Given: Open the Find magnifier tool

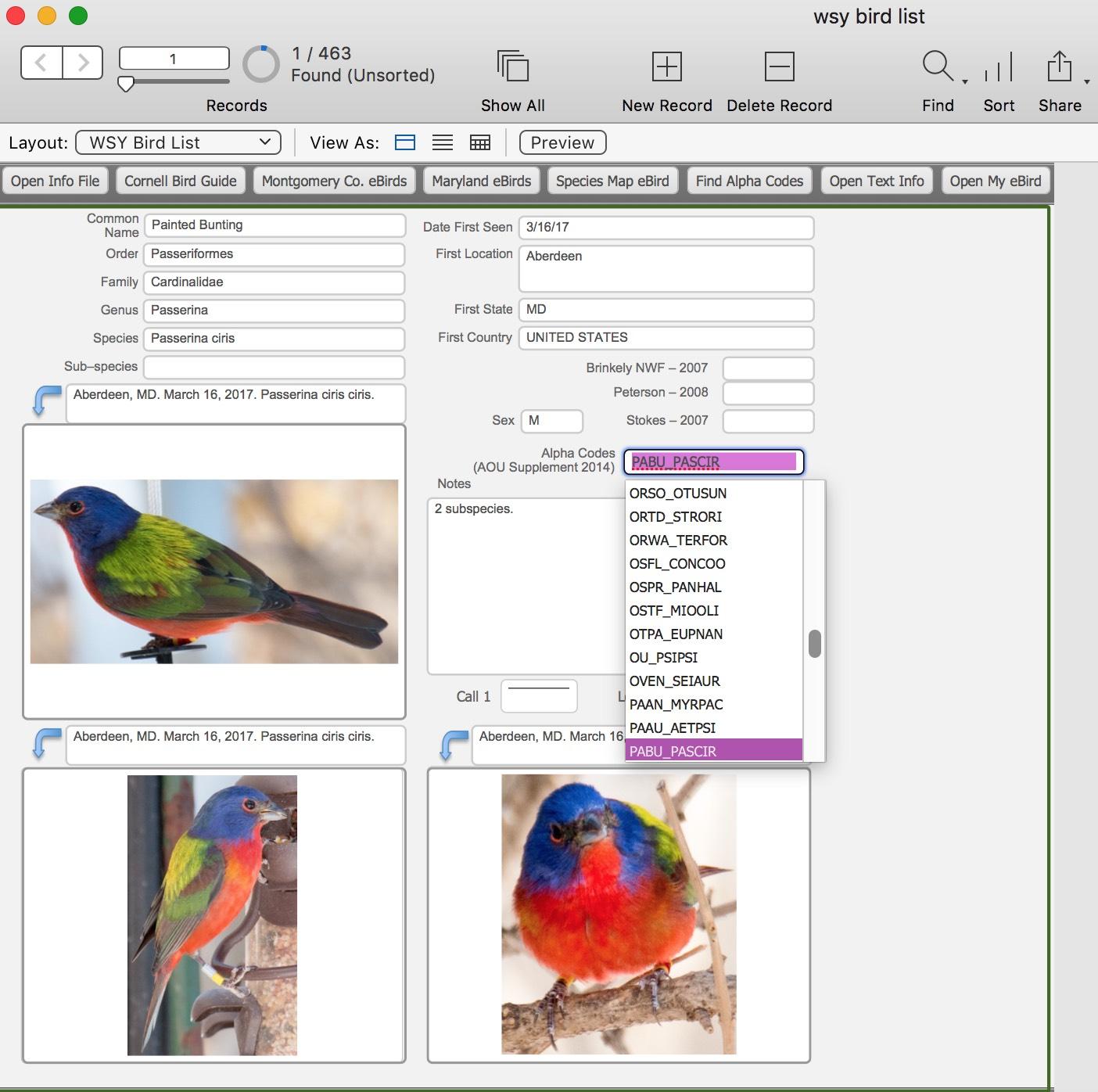Looking at the screenshot, I should [x=937, y=66].
